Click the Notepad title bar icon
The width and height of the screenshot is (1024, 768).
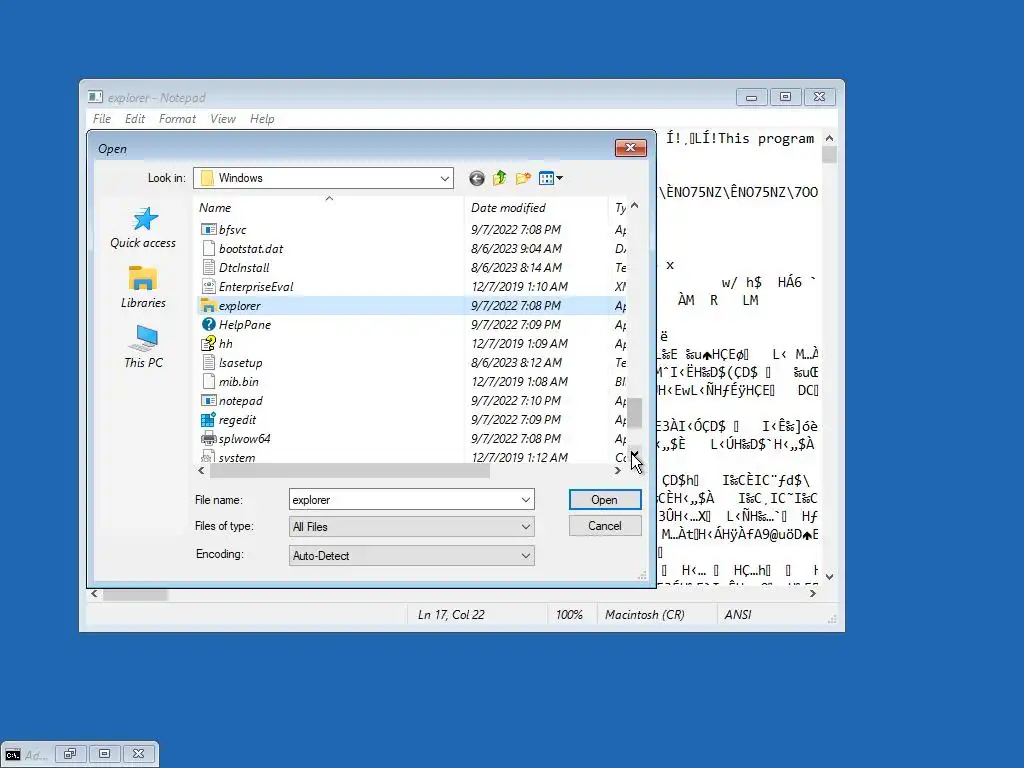tap(95, 97)
